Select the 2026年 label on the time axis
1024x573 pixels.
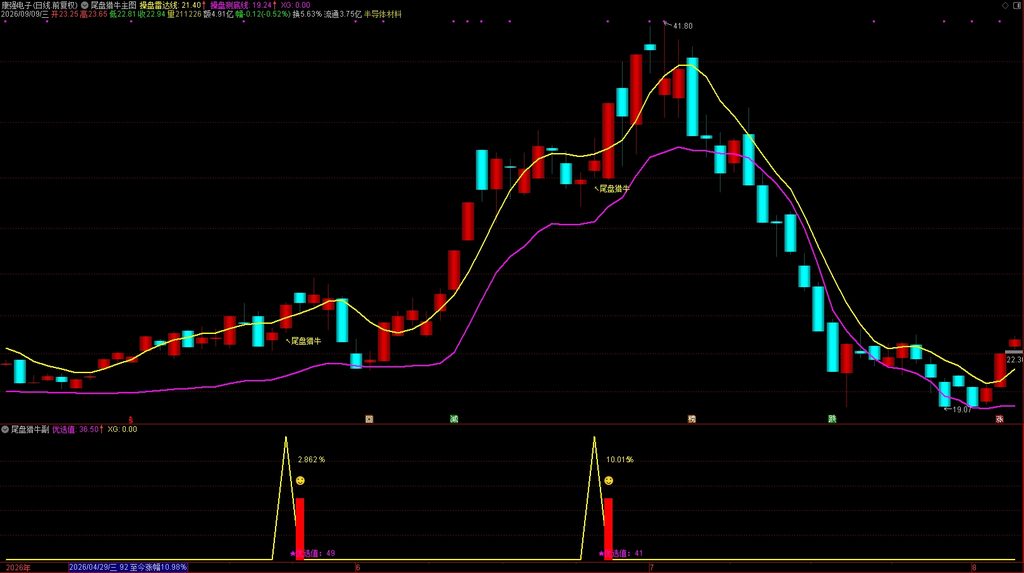(18, 568)
